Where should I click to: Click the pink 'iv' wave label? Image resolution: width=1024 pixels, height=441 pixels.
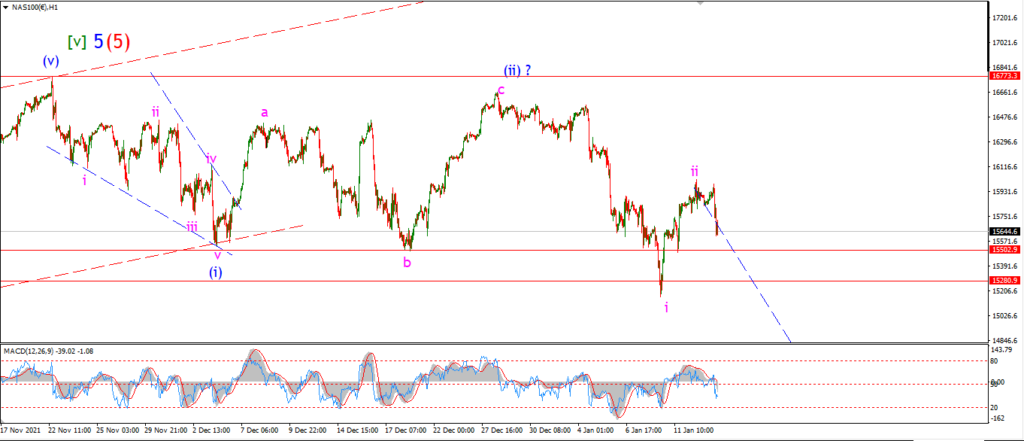[212, 158]
